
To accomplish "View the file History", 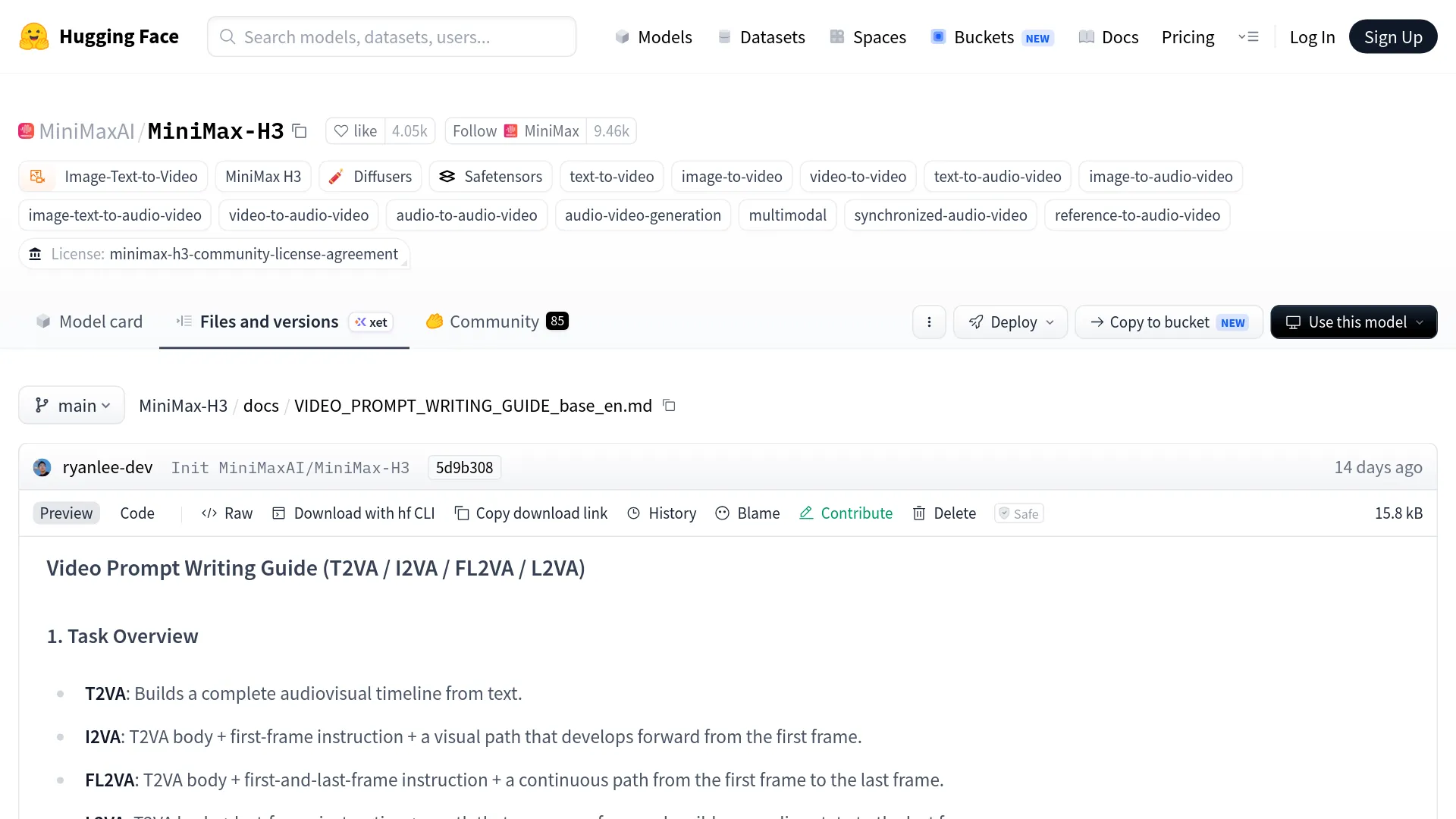I will [661, 513].
